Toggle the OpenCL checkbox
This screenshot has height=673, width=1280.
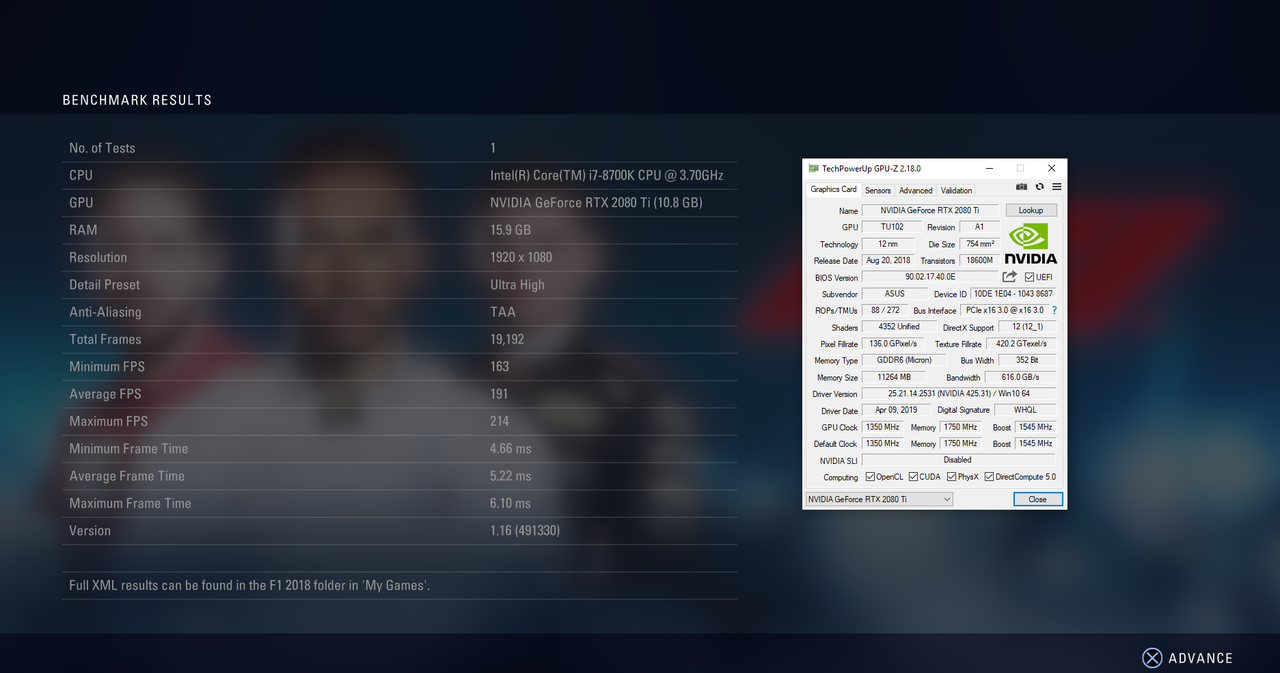tap(871, 477)
